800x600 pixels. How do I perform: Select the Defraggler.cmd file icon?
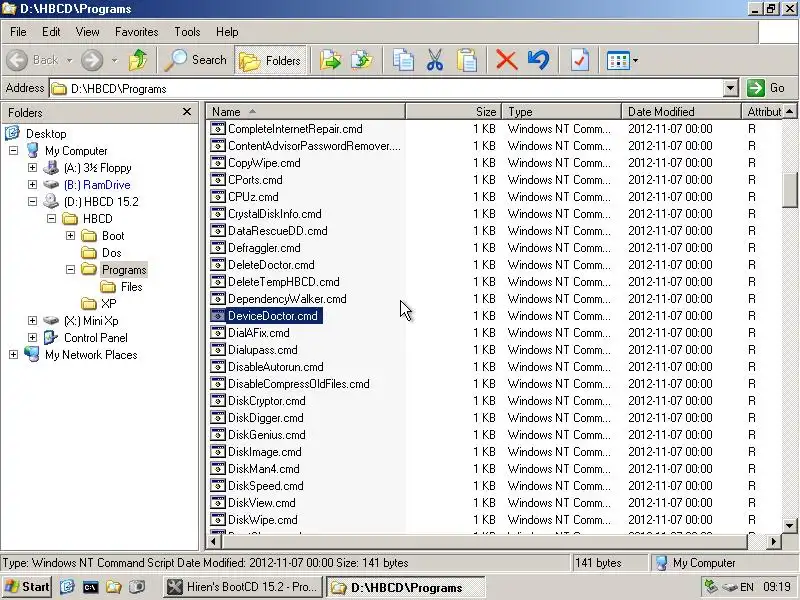coord(218,247)
